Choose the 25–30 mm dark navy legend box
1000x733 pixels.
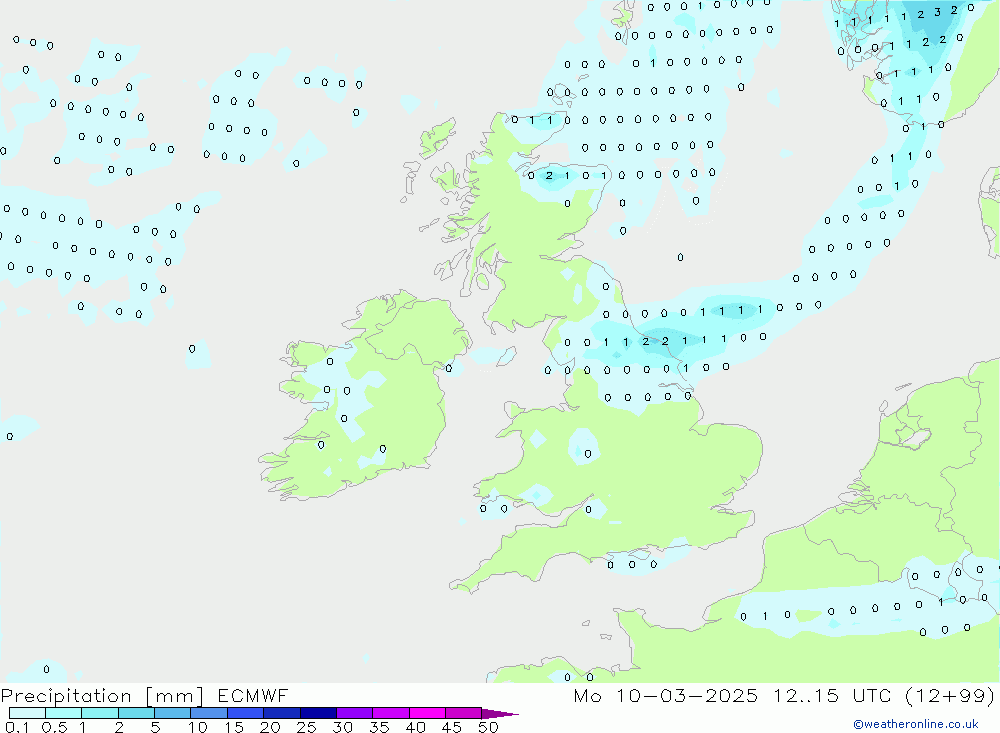pyautogui.click(x=318, y=713)
